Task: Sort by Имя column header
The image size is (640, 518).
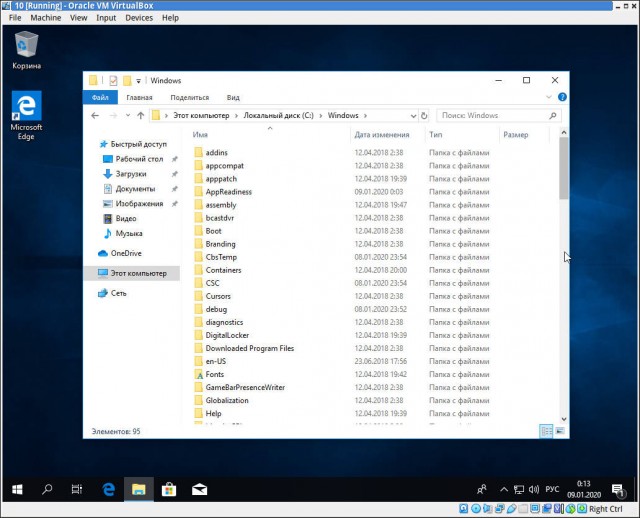Action: (200, 134)
